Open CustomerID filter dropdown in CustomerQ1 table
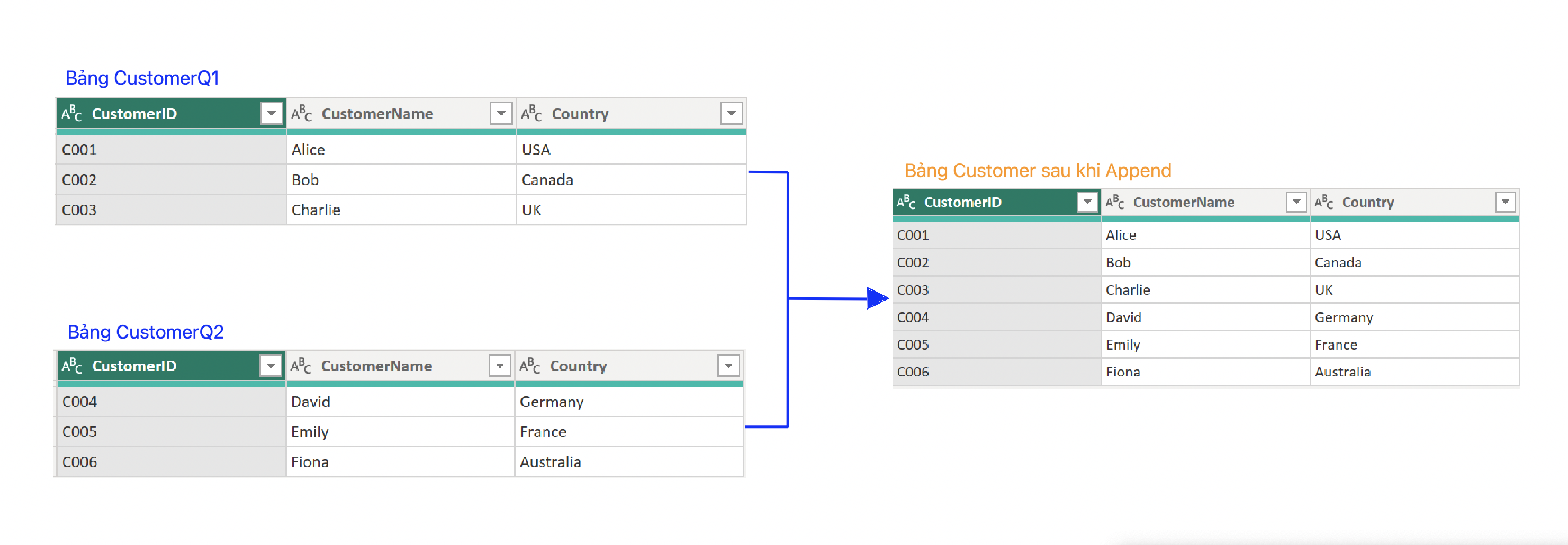 (271, 113)
